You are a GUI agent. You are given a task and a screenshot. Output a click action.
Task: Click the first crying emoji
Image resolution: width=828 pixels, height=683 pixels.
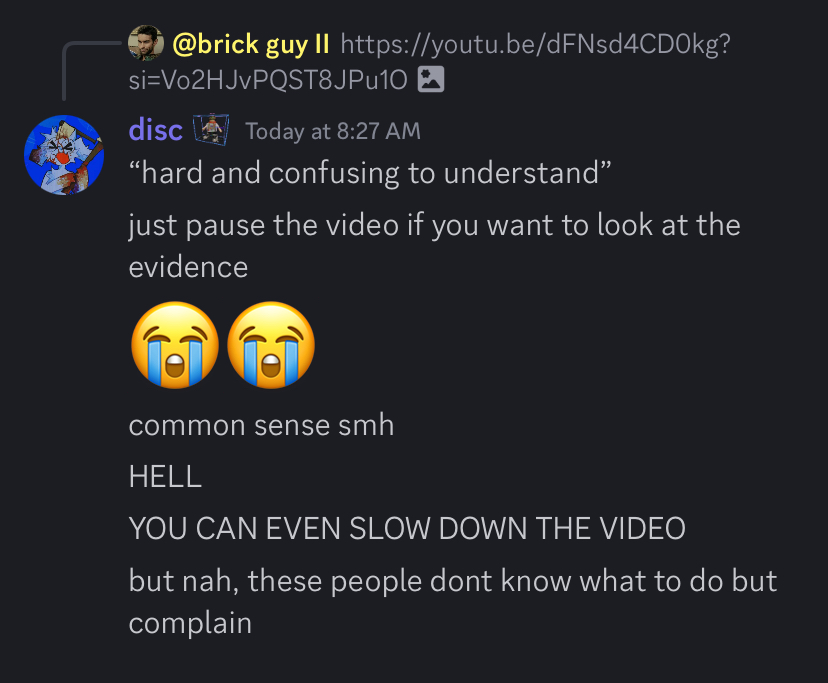click(x=175, y=345)
